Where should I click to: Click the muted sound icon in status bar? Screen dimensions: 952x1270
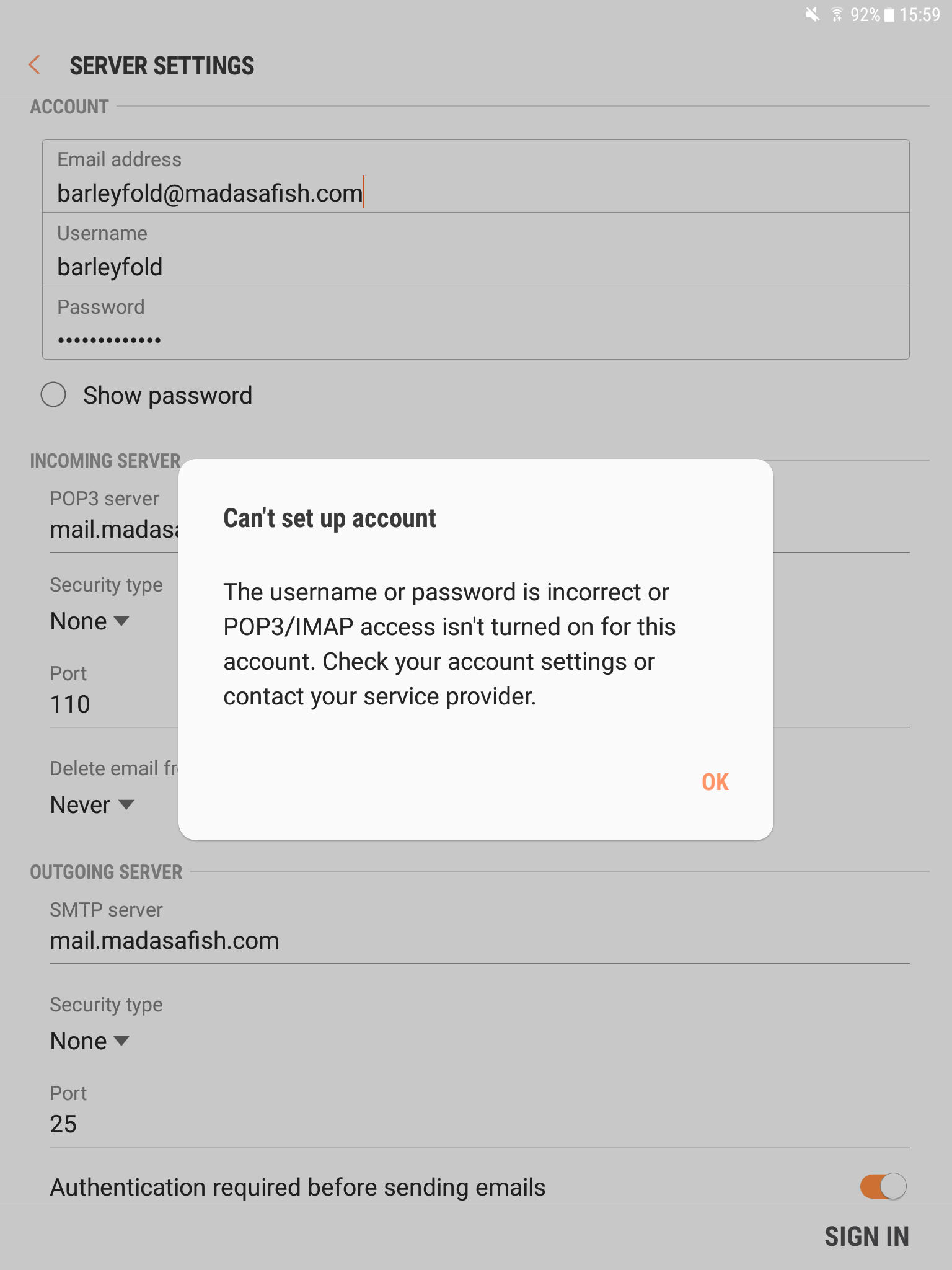(812, 16)
